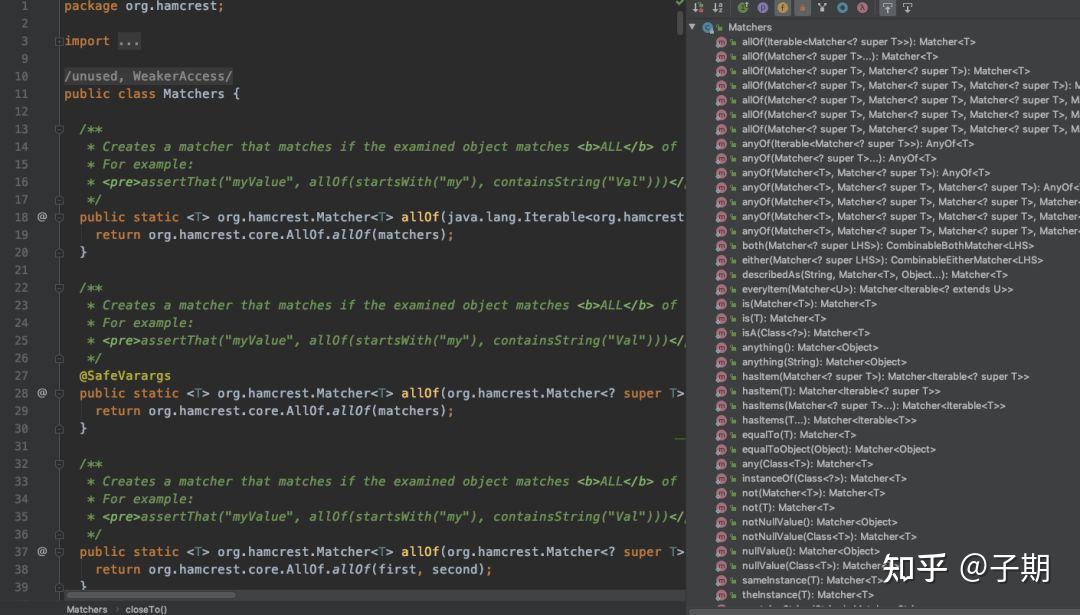This screenshot has width=1080, height=615.
Task: Toggle Show Fields orange f icon
Action: point(782,8)
